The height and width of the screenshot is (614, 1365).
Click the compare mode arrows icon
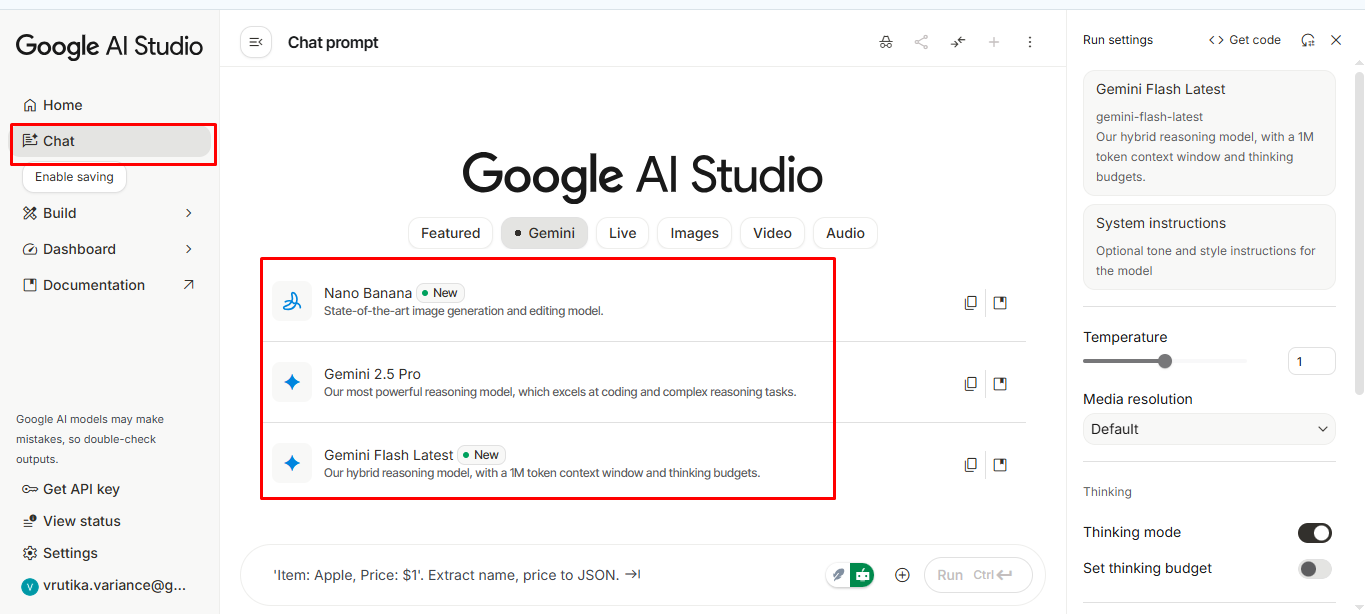(x=958, y=42)
